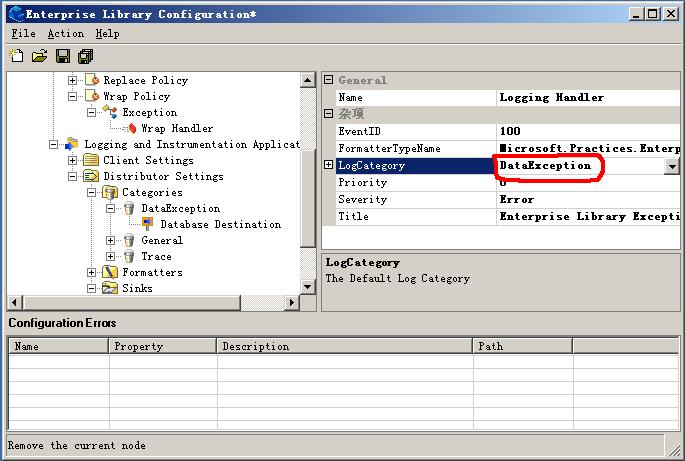Viewport: 685px width, 461px height.
Task: Click the New Application toolbar icon
Action: 17,56
